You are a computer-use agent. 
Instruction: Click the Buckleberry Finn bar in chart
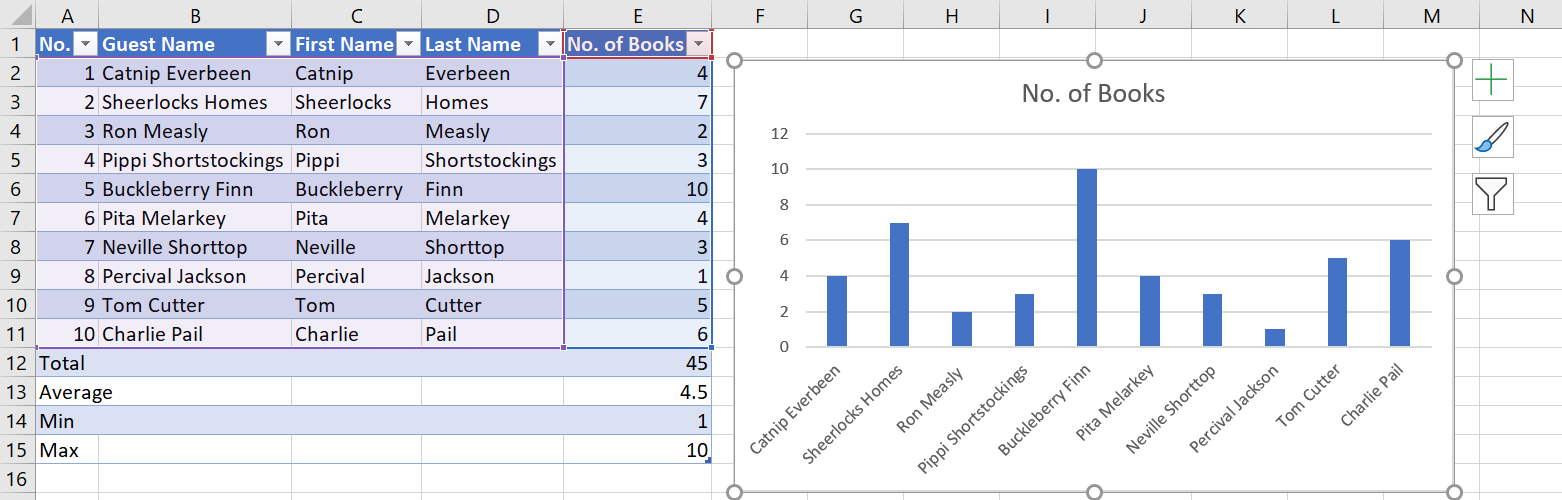tap(1087, 258)
